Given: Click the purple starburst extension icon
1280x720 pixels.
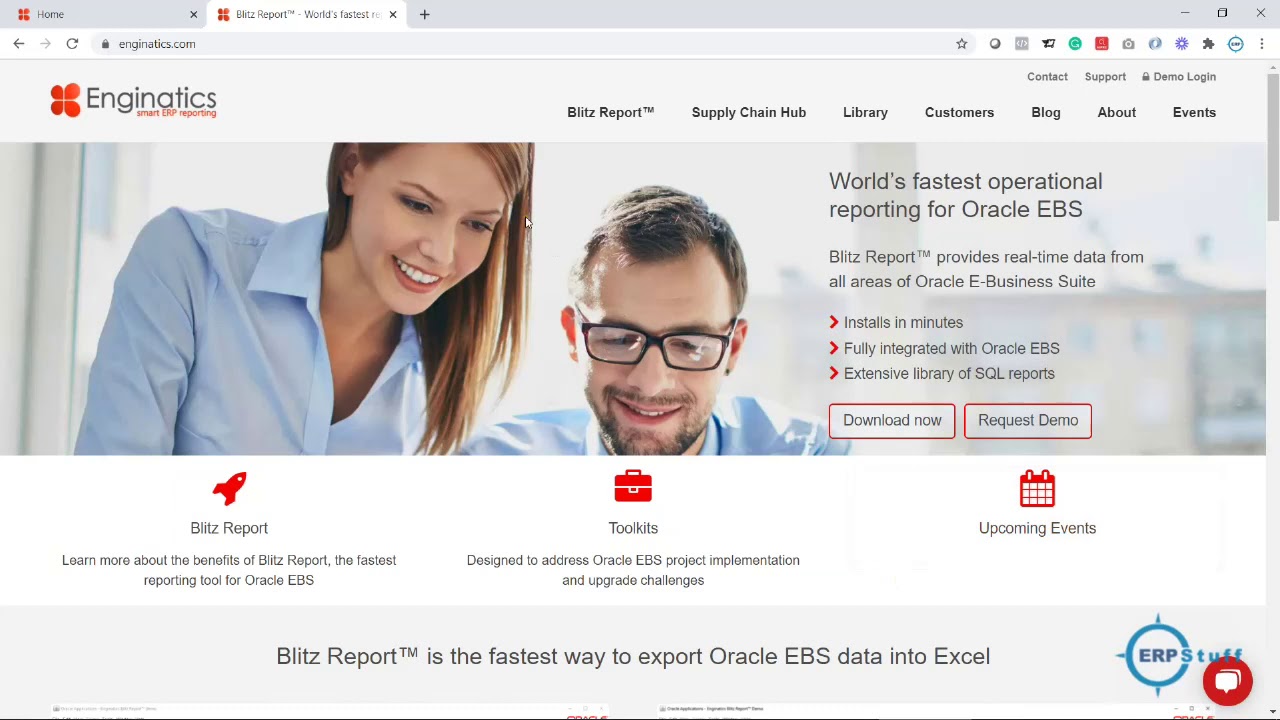Looking at the screenshot, I should [1182, 44].
